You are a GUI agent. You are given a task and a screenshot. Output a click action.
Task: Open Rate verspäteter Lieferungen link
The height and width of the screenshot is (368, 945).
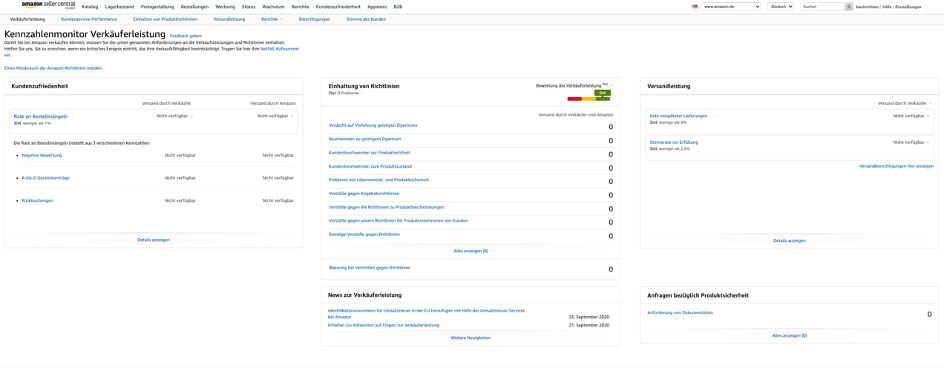678,116
